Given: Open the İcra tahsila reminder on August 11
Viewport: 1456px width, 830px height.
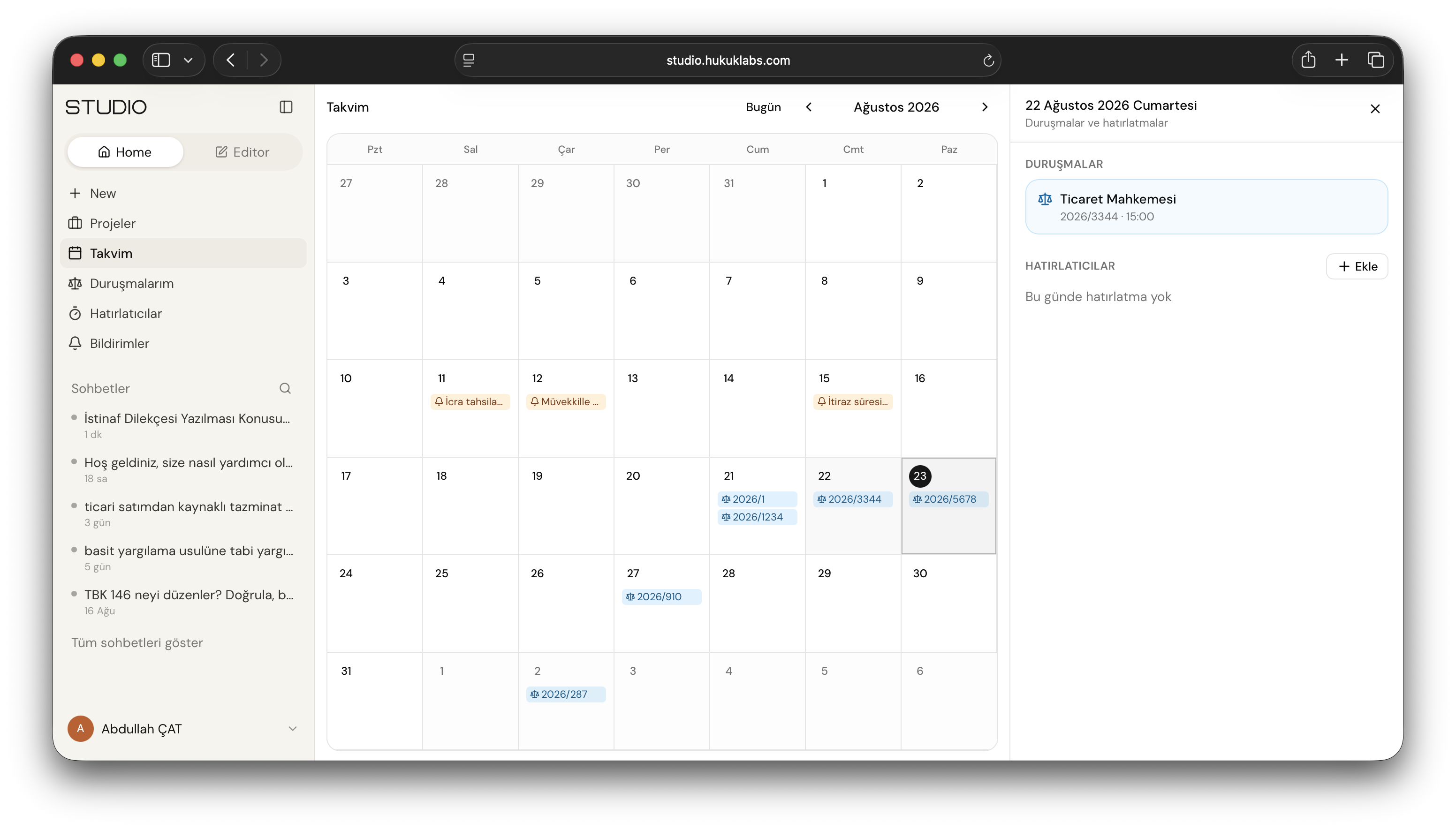Looking at the screenshot, I should [470, 401].
